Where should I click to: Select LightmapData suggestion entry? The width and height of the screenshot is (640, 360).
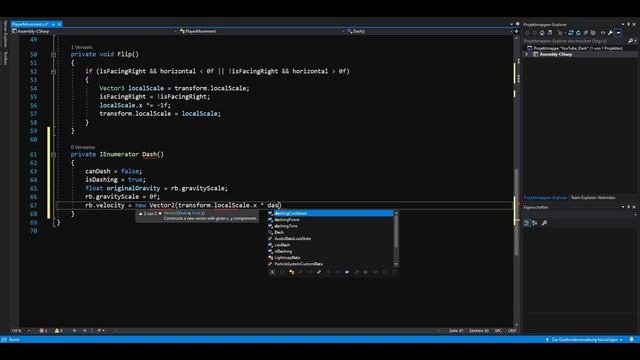(x=331, y=258)
